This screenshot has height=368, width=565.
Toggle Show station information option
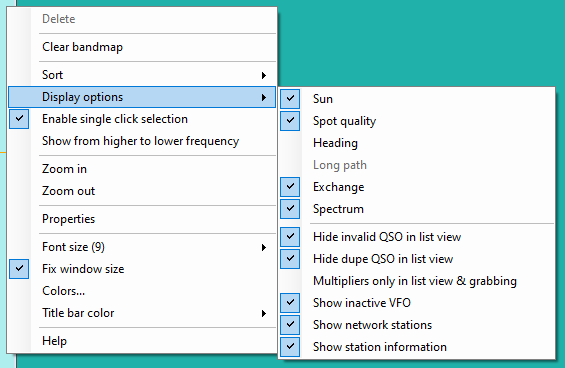click(x=417, y=347)
